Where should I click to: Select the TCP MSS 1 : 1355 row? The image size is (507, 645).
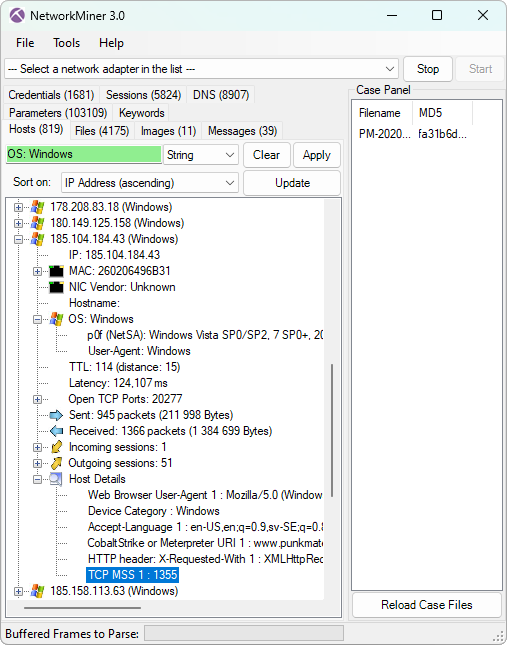[x=132, y=575]
